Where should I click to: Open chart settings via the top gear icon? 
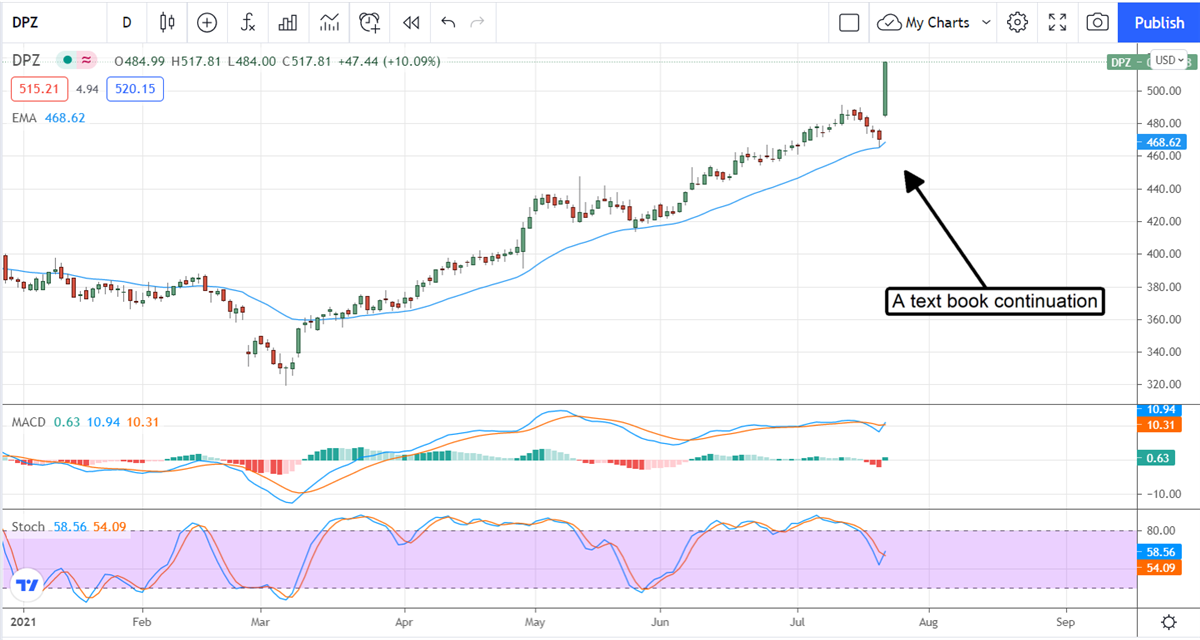click(x=1017, y=22)
